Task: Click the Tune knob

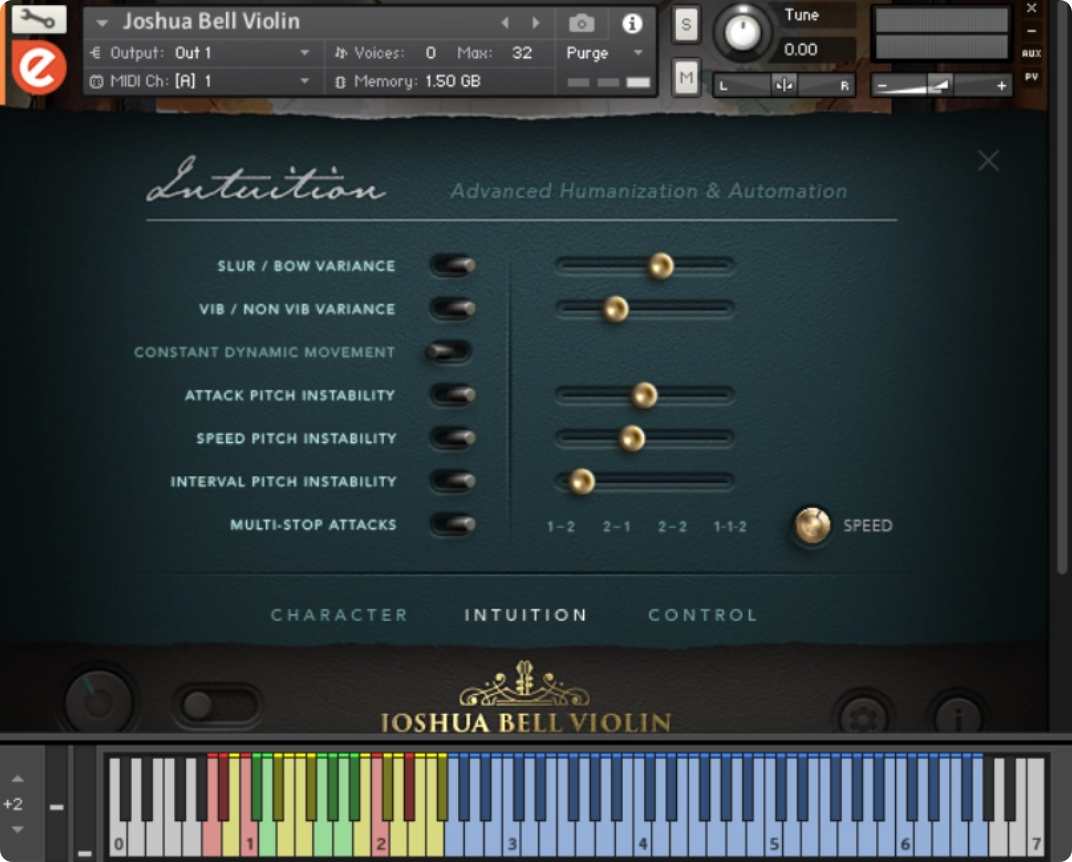Action: (x=742, y=32)
